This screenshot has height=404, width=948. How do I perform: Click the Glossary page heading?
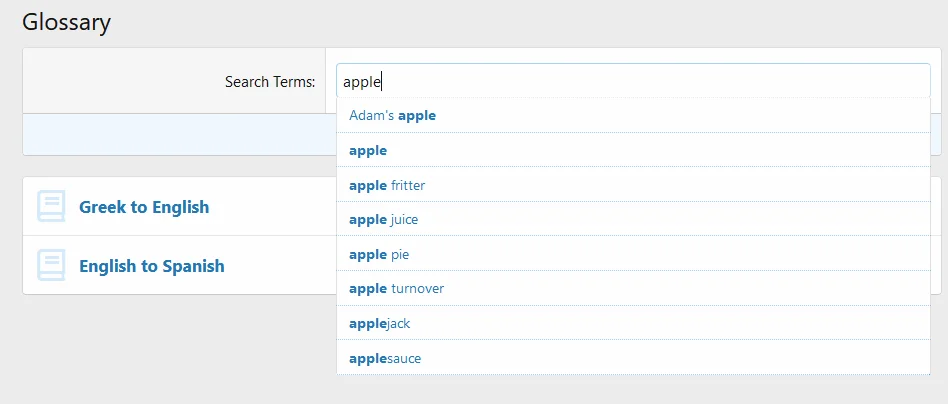click(x=66, y=22)
